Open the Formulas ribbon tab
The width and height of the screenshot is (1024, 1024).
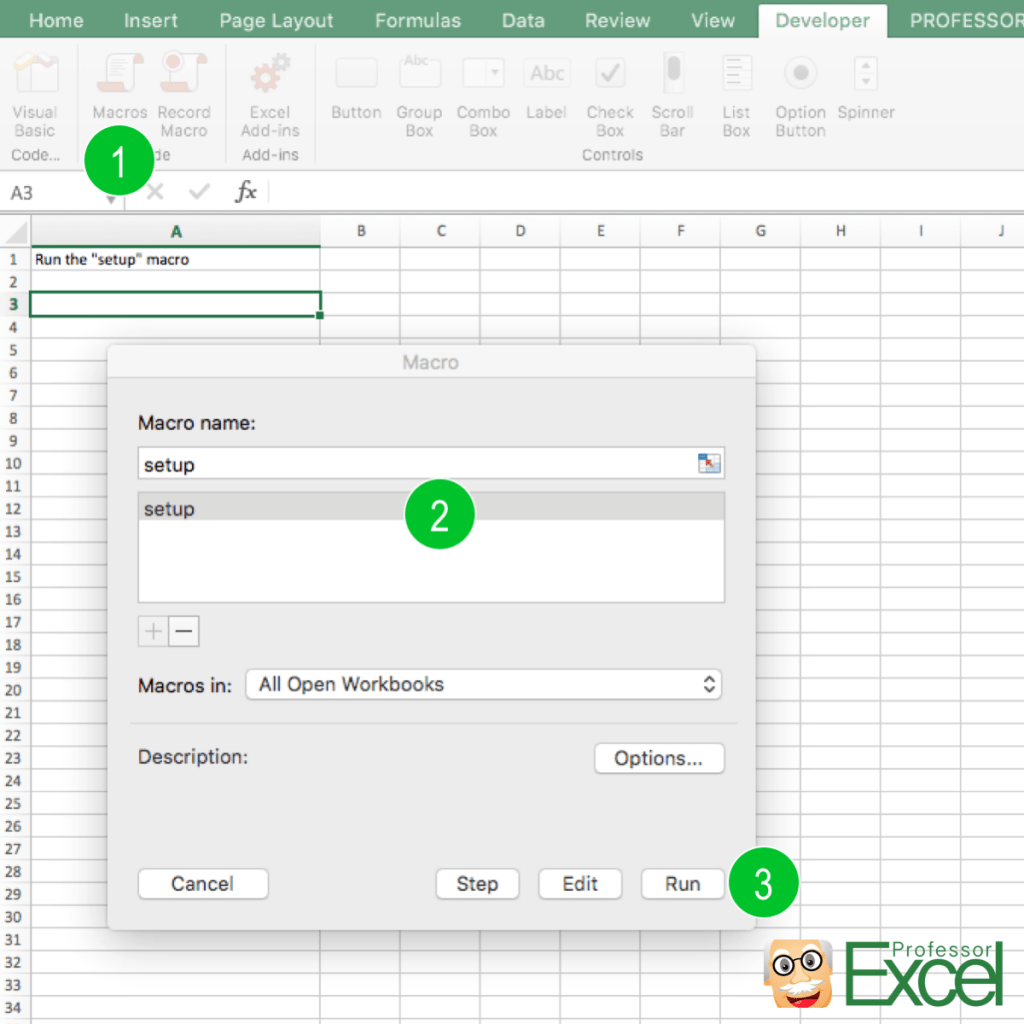(417, 20)
